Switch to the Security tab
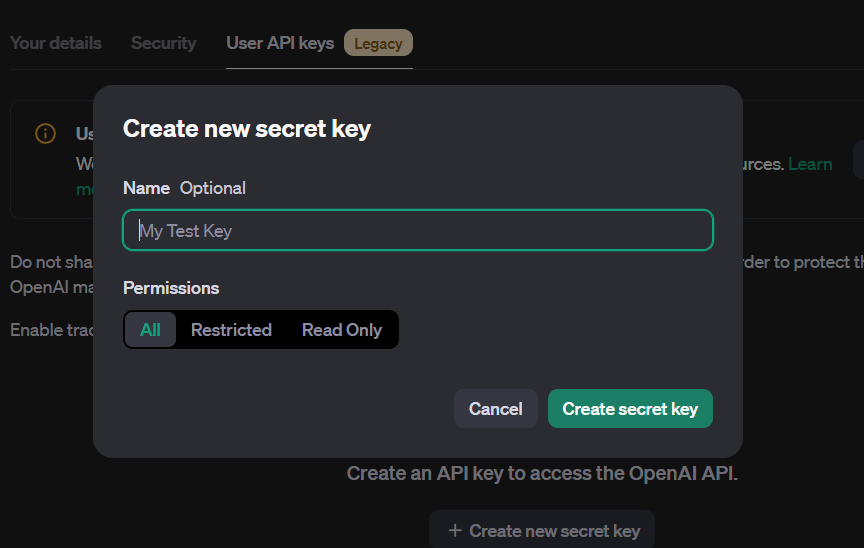This screenshot has height=548, width=864. pyautogui.click(x=164, y=43)
